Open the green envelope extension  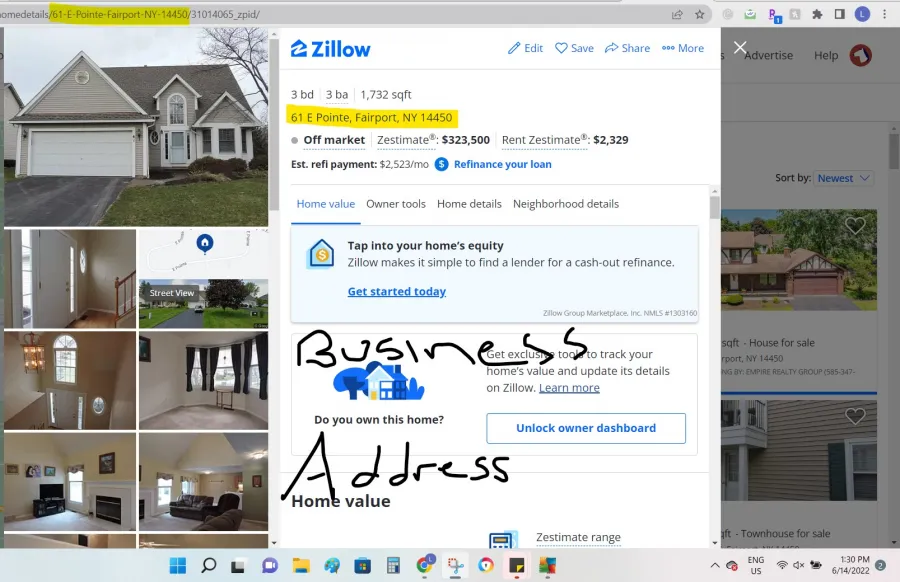750,14
